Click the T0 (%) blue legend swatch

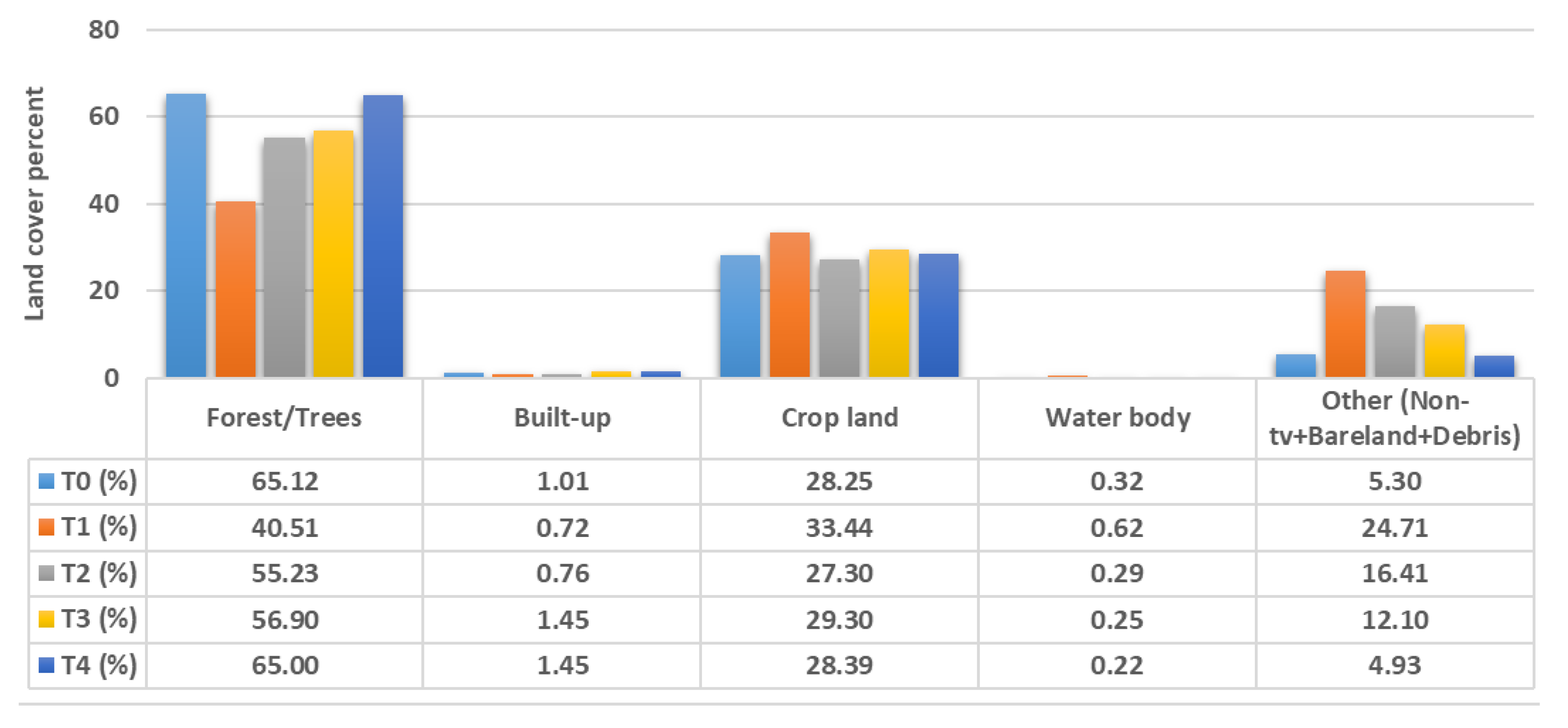coord(46,481)
